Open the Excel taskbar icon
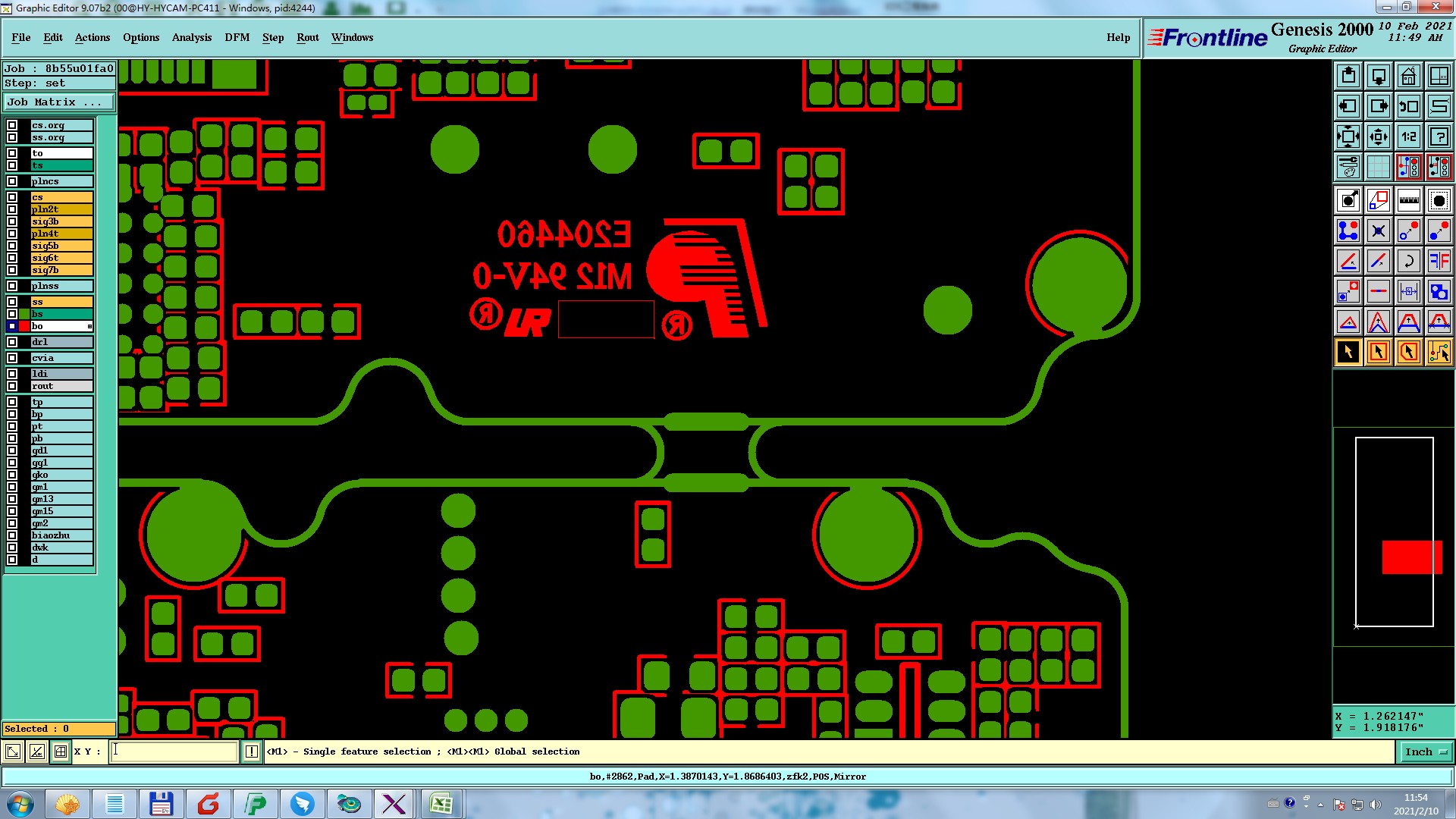This screenshot has height=819, width=1456. 441,804
